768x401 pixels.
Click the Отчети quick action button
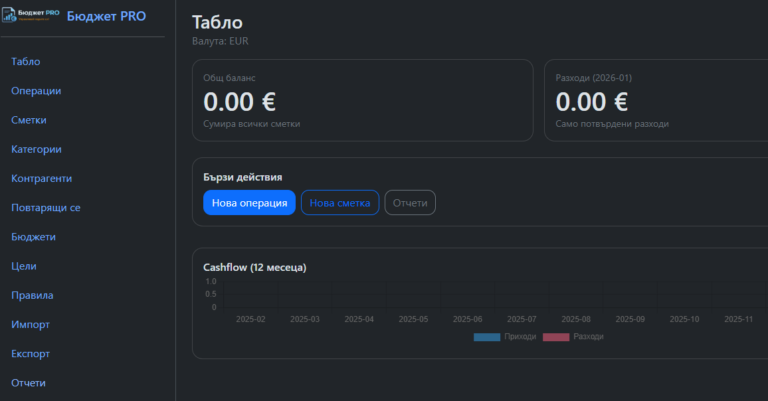coord(410,203)
